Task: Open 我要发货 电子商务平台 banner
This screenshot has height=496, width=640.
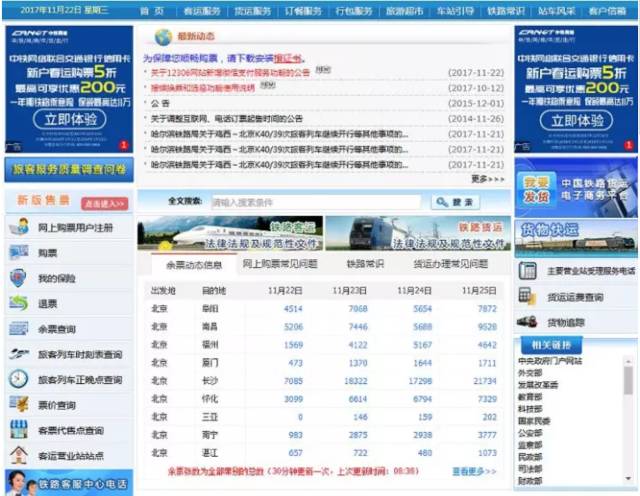Action: [x=576, y=187]
